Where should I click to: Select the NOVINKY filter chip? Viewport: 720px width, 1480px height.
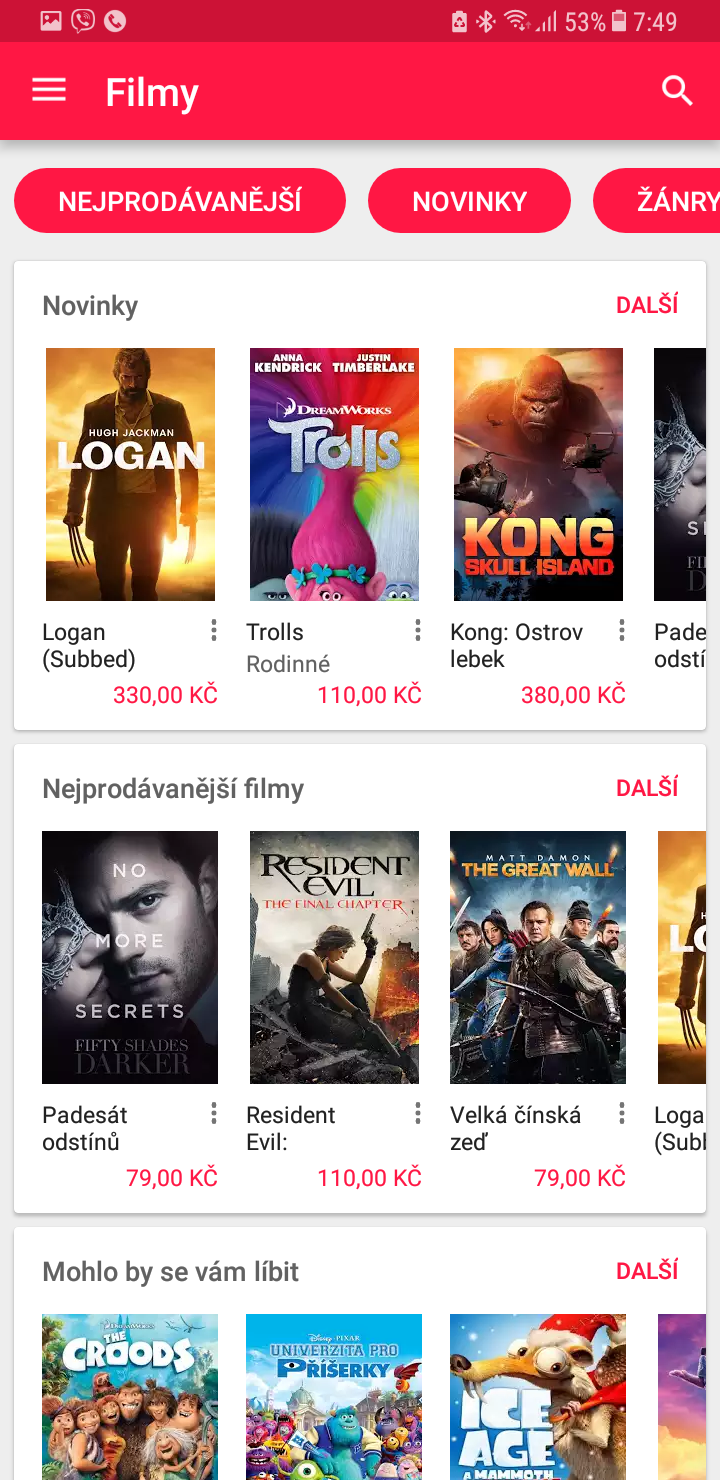469,200
